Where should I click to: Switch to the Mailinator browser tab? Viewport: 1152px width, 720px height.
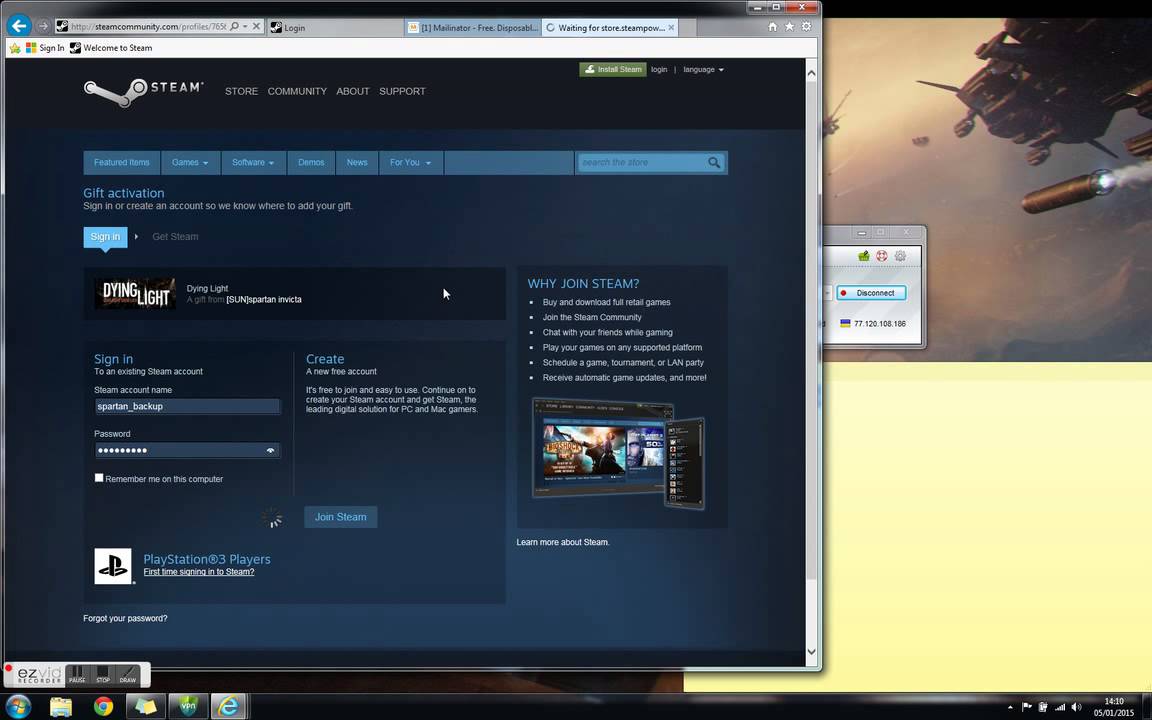(x=472, y=27)
